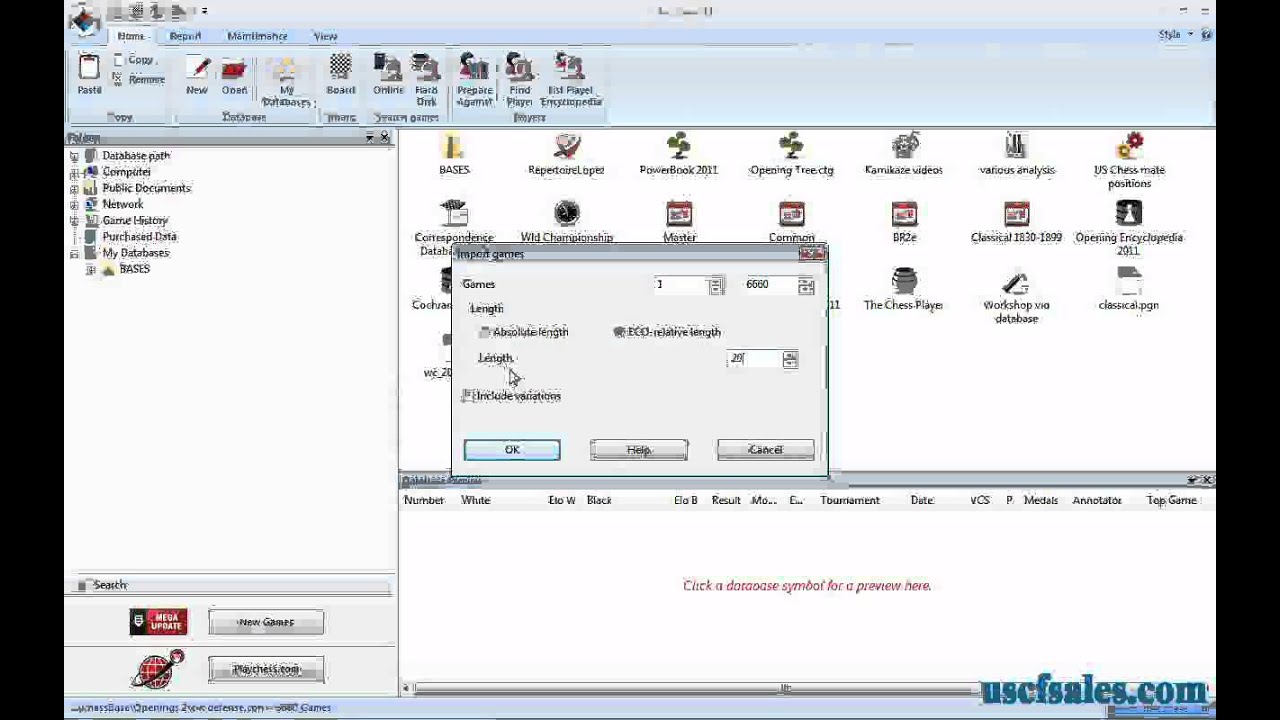
Task: Click the Length value input field
Action: (x=754, y=359)
